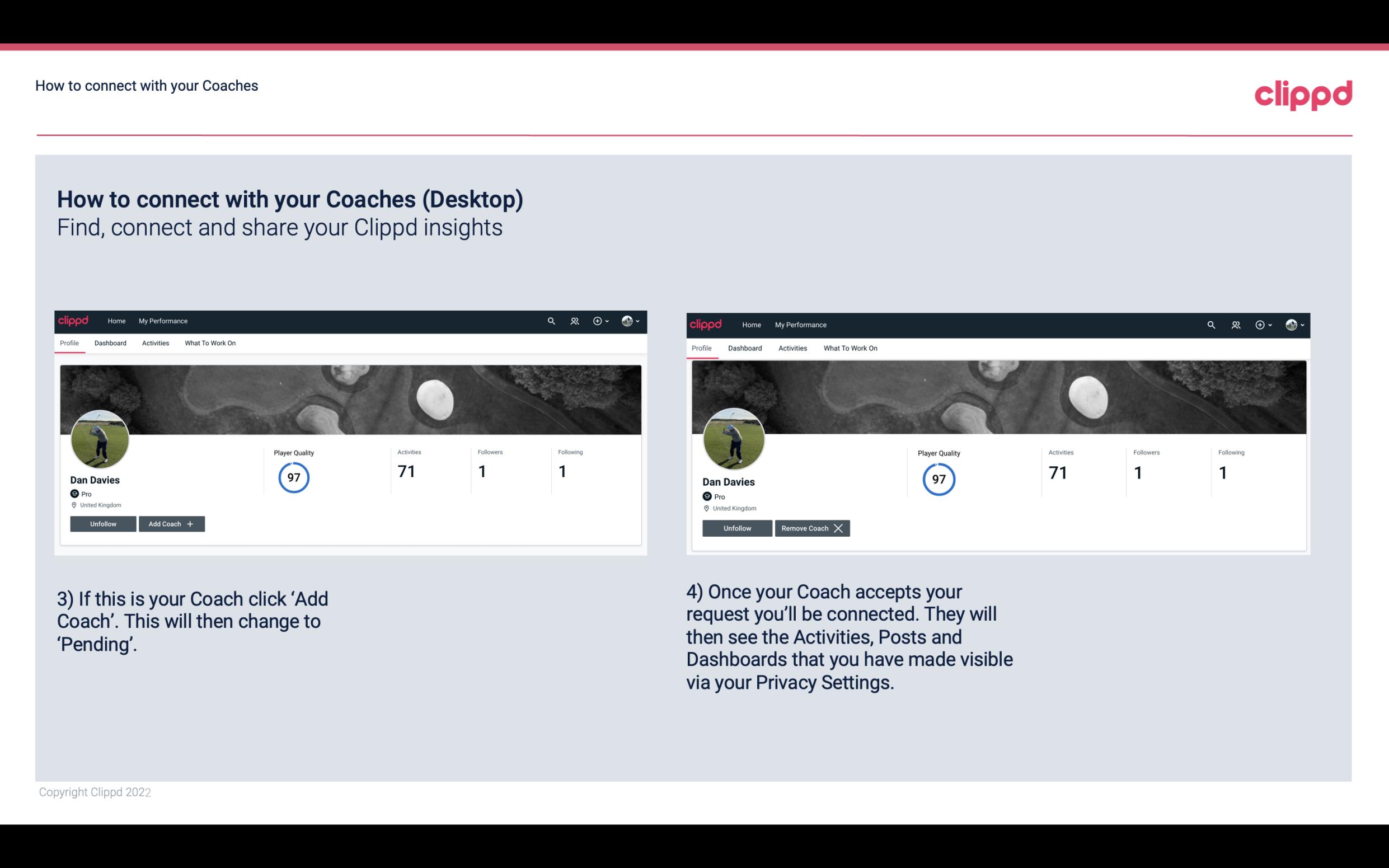Click 'Unfollow' toggle on right profile view

pos(736,527)
